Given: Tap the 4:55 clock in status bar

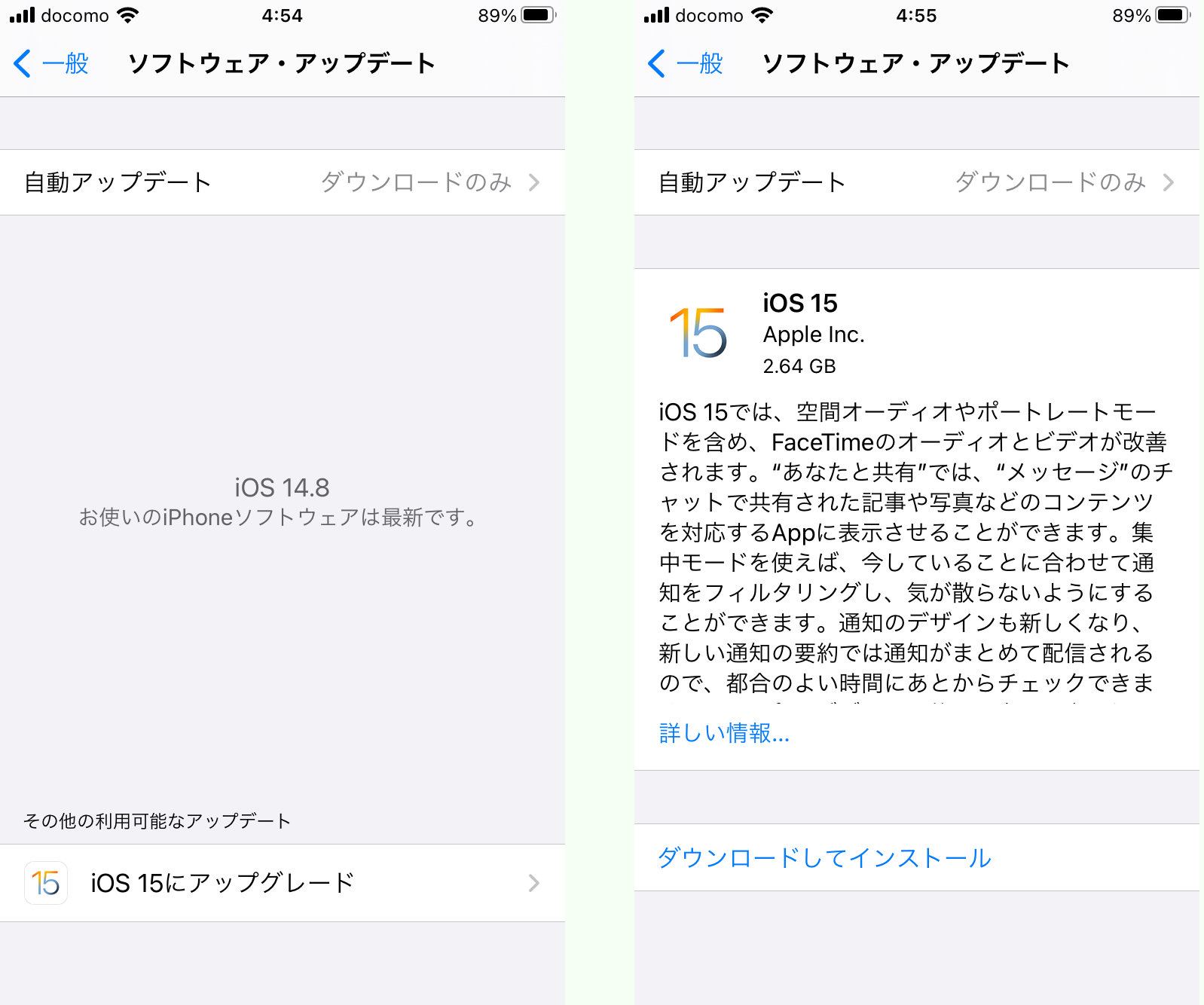Looking at the screenshot, I should click(x=917, y=15).
